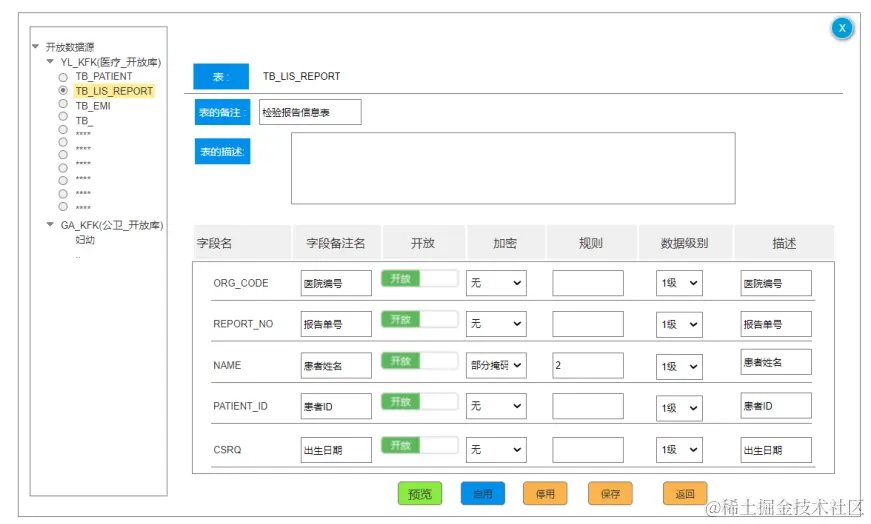The image size is (871, 524).
Task: Toggle the 开放 switch for ORG_CODE
Action: pos(419,278)
